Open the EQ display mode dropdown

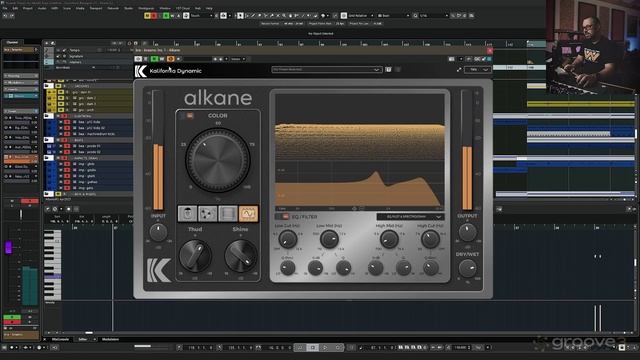[x=410, y=217]
